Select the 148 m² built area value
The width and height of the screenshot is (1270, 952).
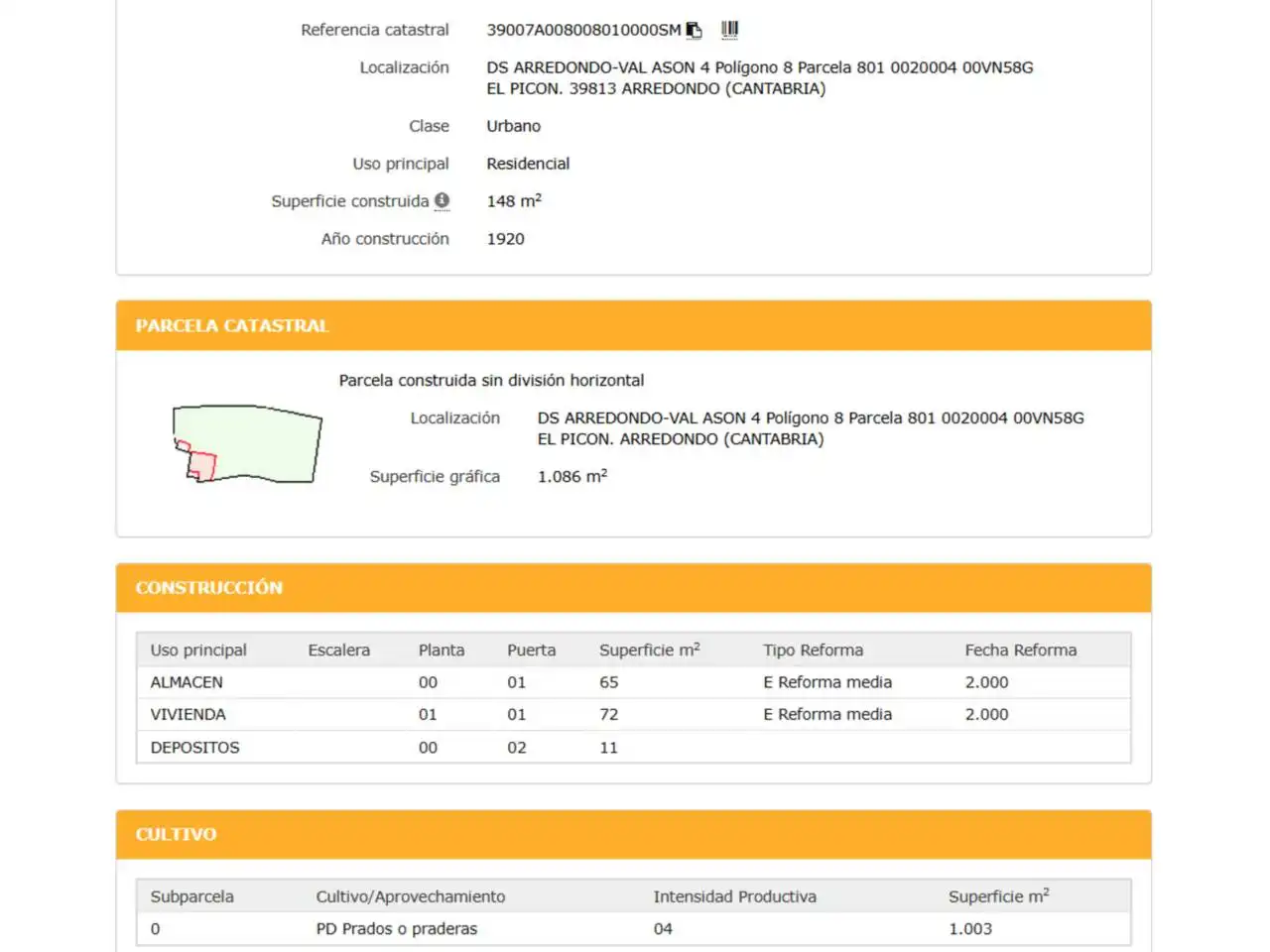click(x=514, y=200)
